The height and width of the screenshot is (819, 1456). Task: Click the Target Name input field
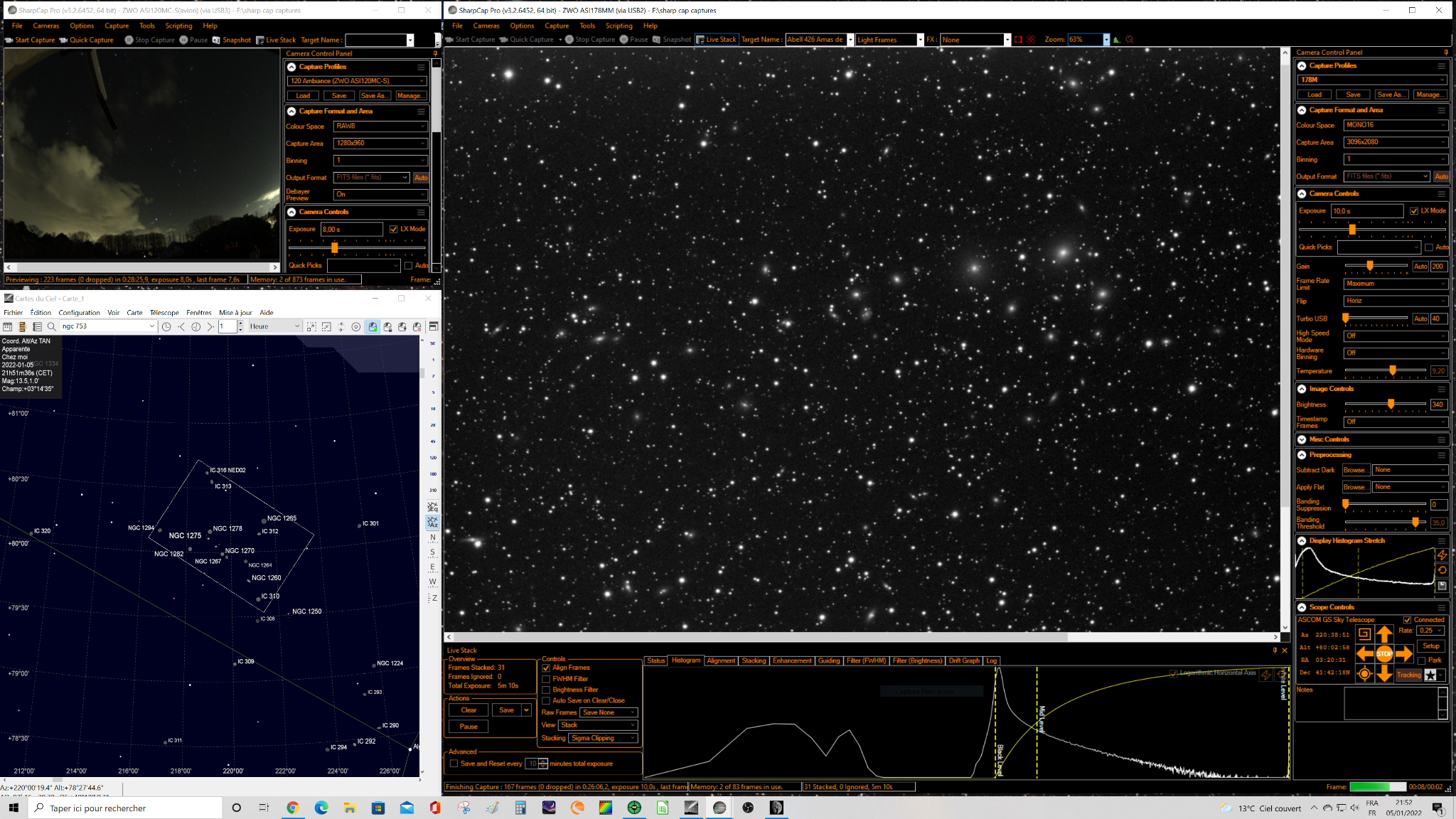[815, 40]
